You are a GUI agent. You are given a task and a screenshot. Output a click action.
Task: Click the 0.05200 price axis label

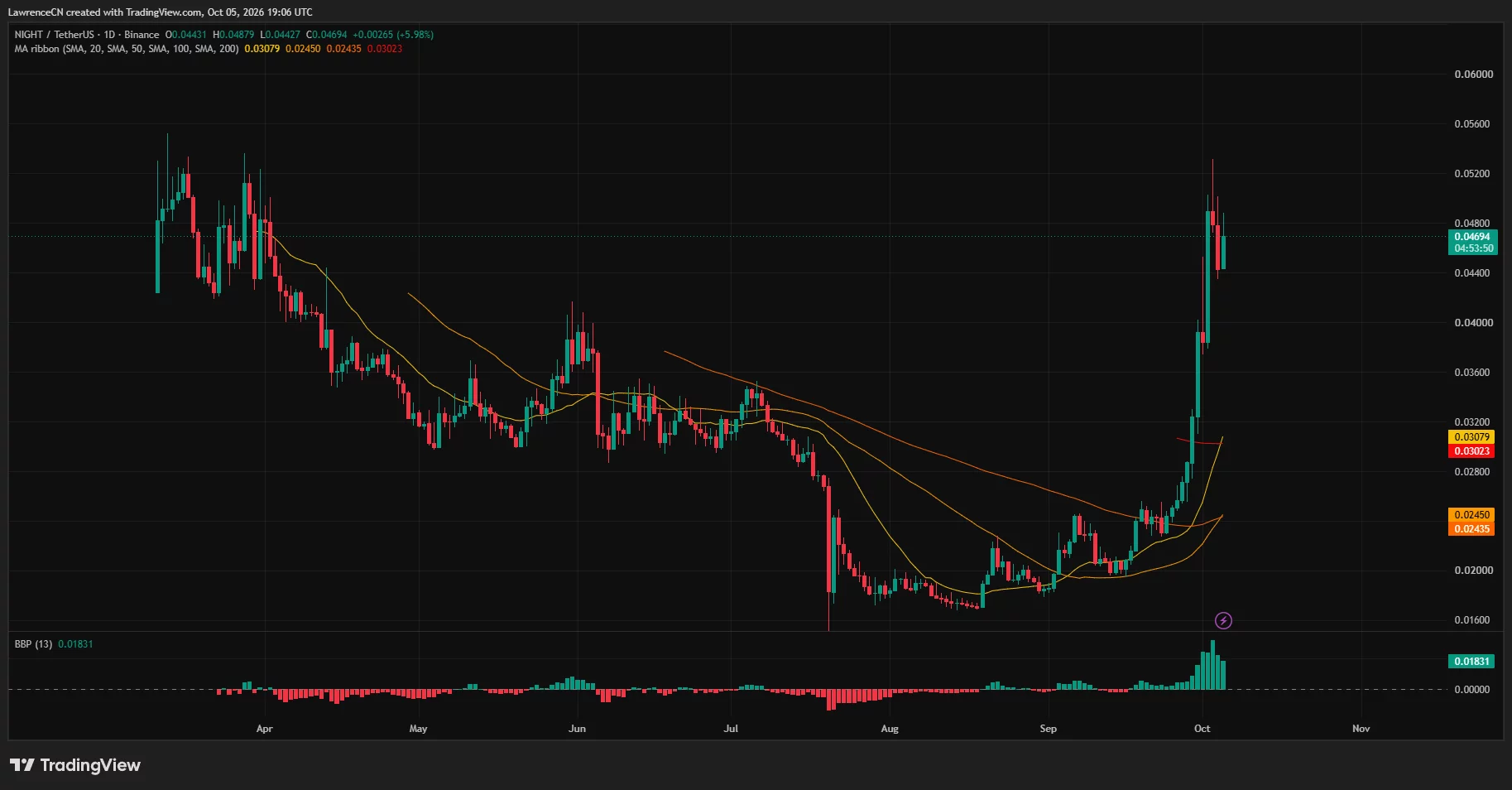(x=1474, y=174)
